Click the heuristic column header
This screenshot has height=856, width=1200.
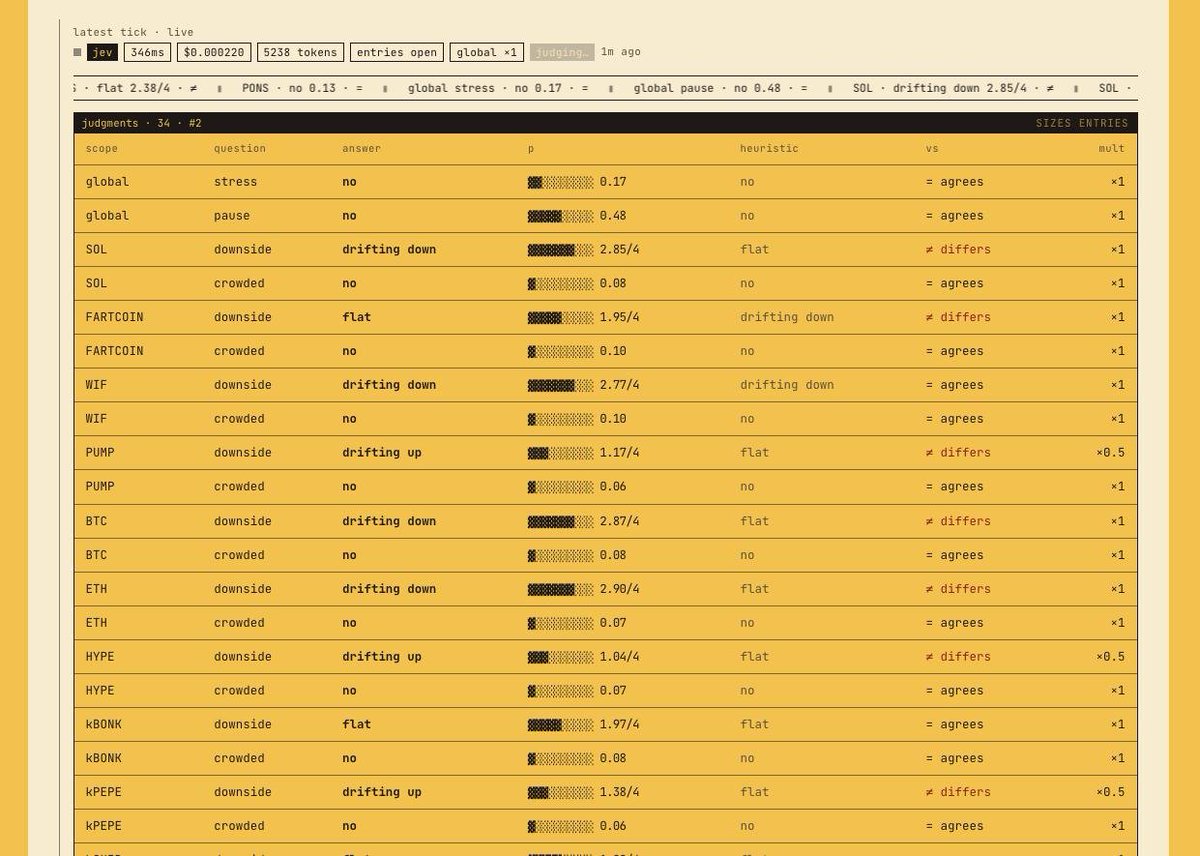769,148
